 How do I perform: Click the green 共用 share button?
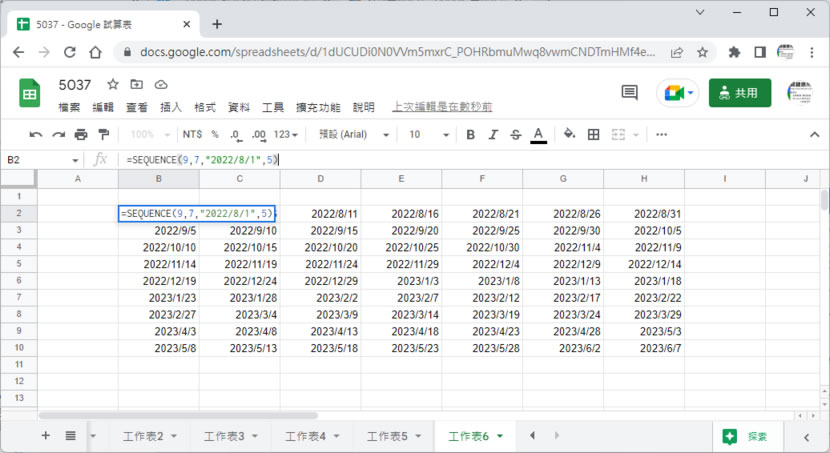[740, 93]
